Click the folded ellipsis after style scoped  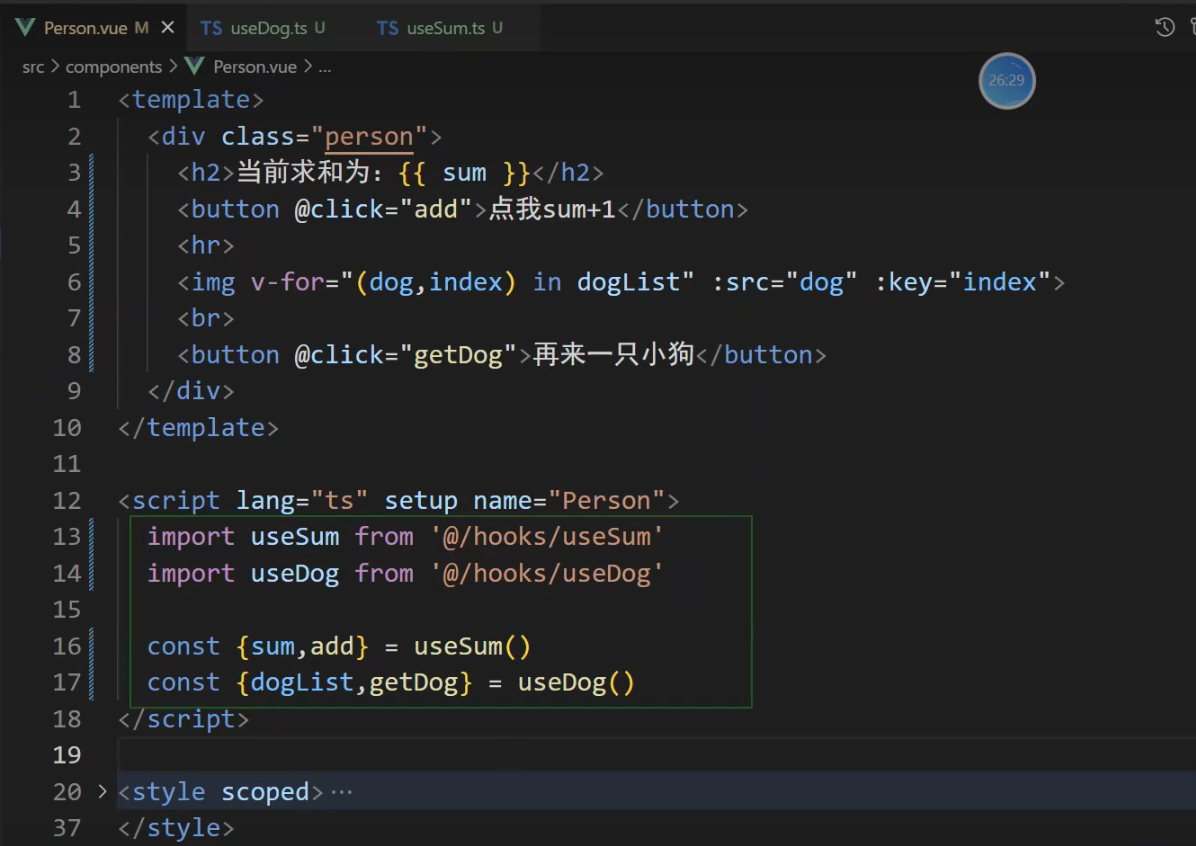pos(342,792)
